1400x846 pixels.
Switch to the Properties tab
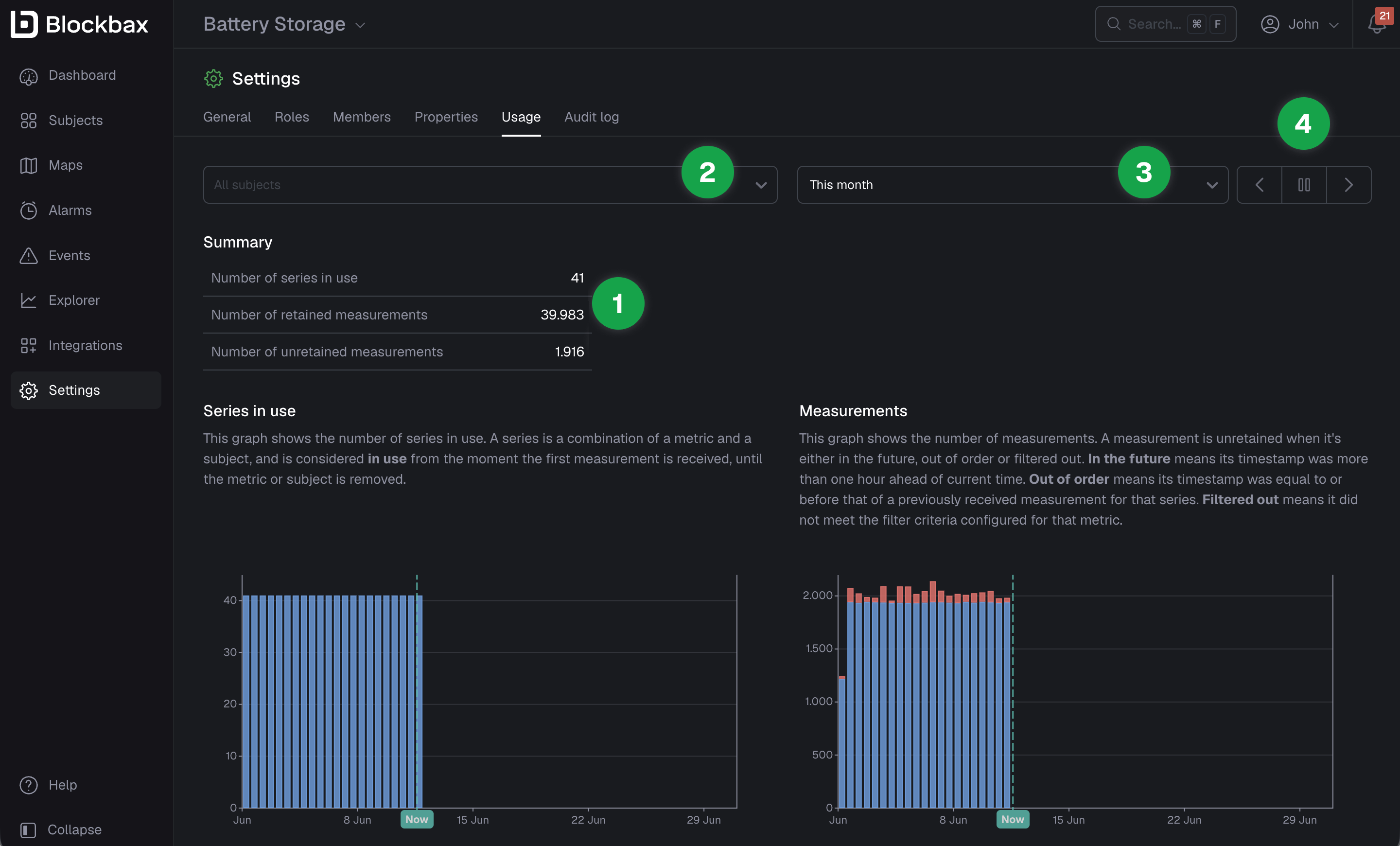click(446, 117)
